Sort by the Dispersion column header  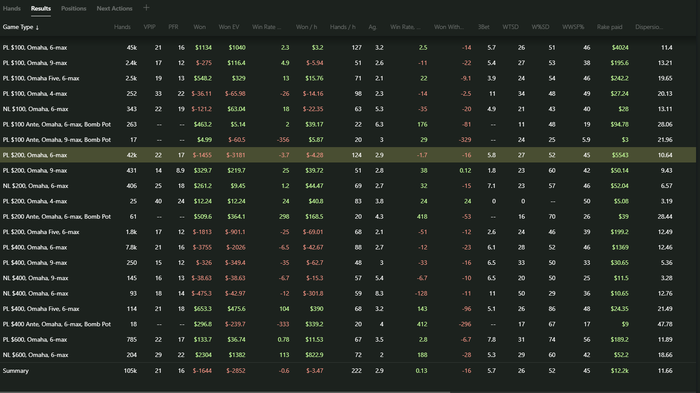pos(649,27)
